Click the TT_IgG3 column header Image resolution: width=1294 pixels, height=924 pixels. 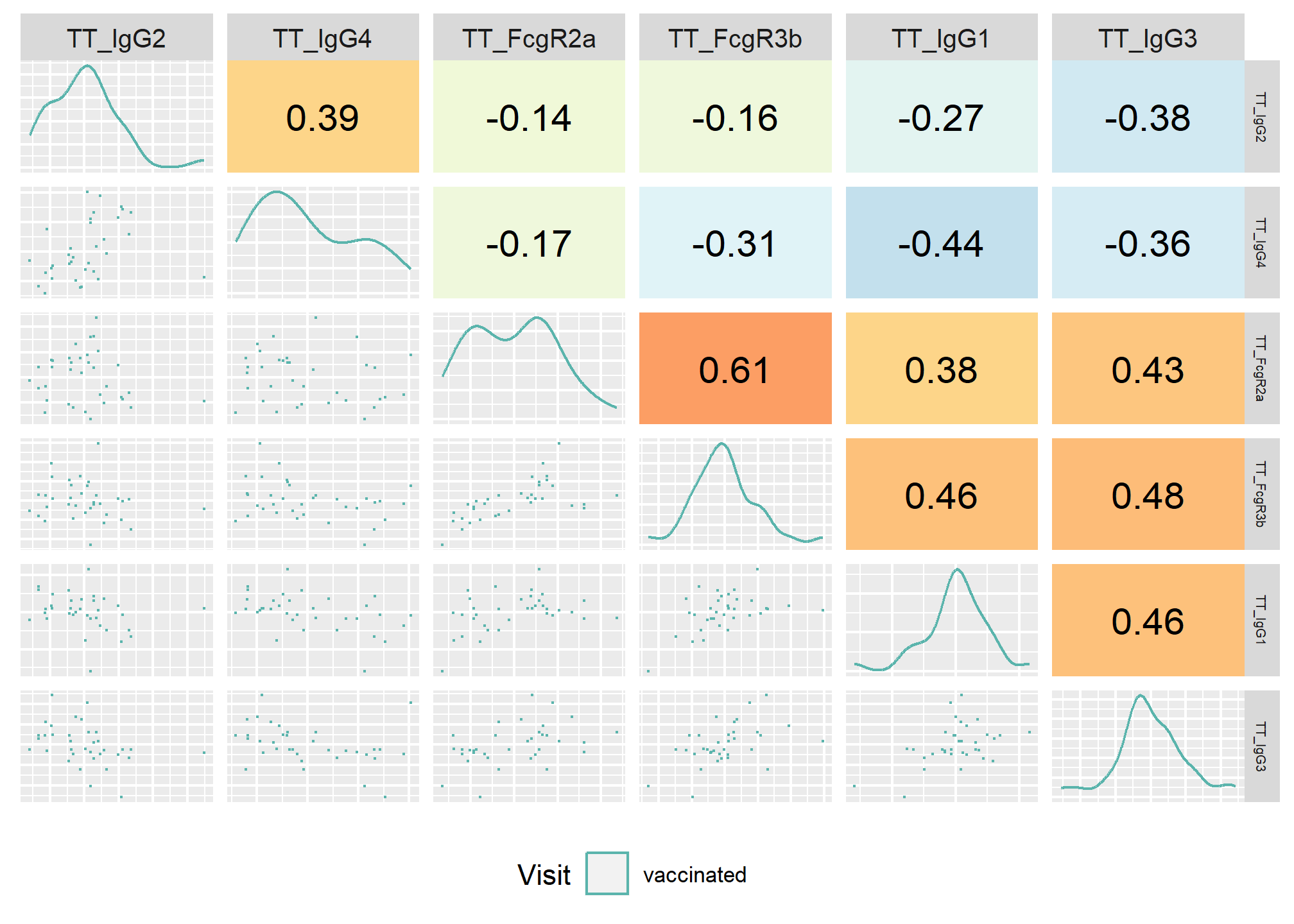(x=1148, y=37)
